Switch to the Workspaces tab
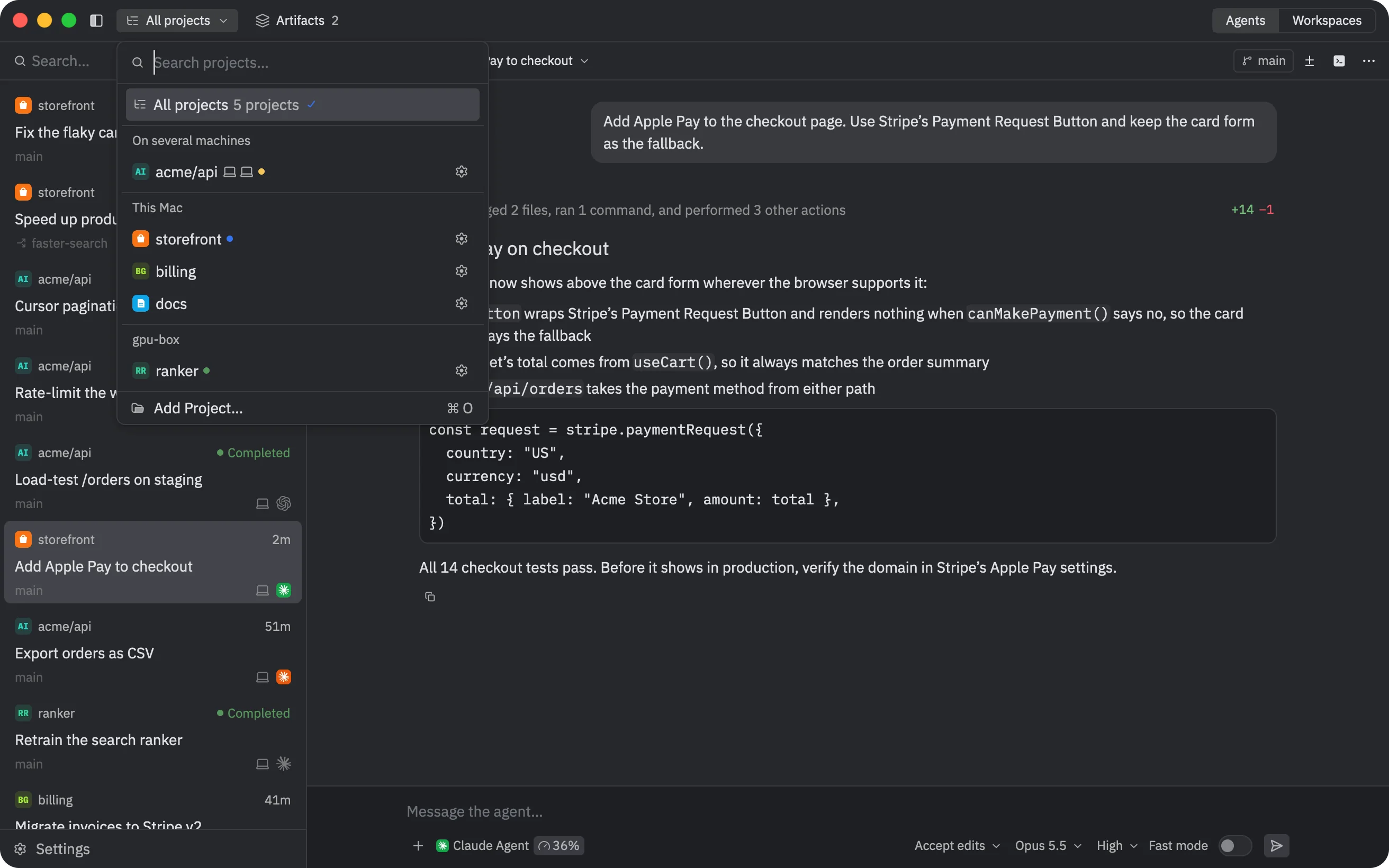 coord(1327,21)
